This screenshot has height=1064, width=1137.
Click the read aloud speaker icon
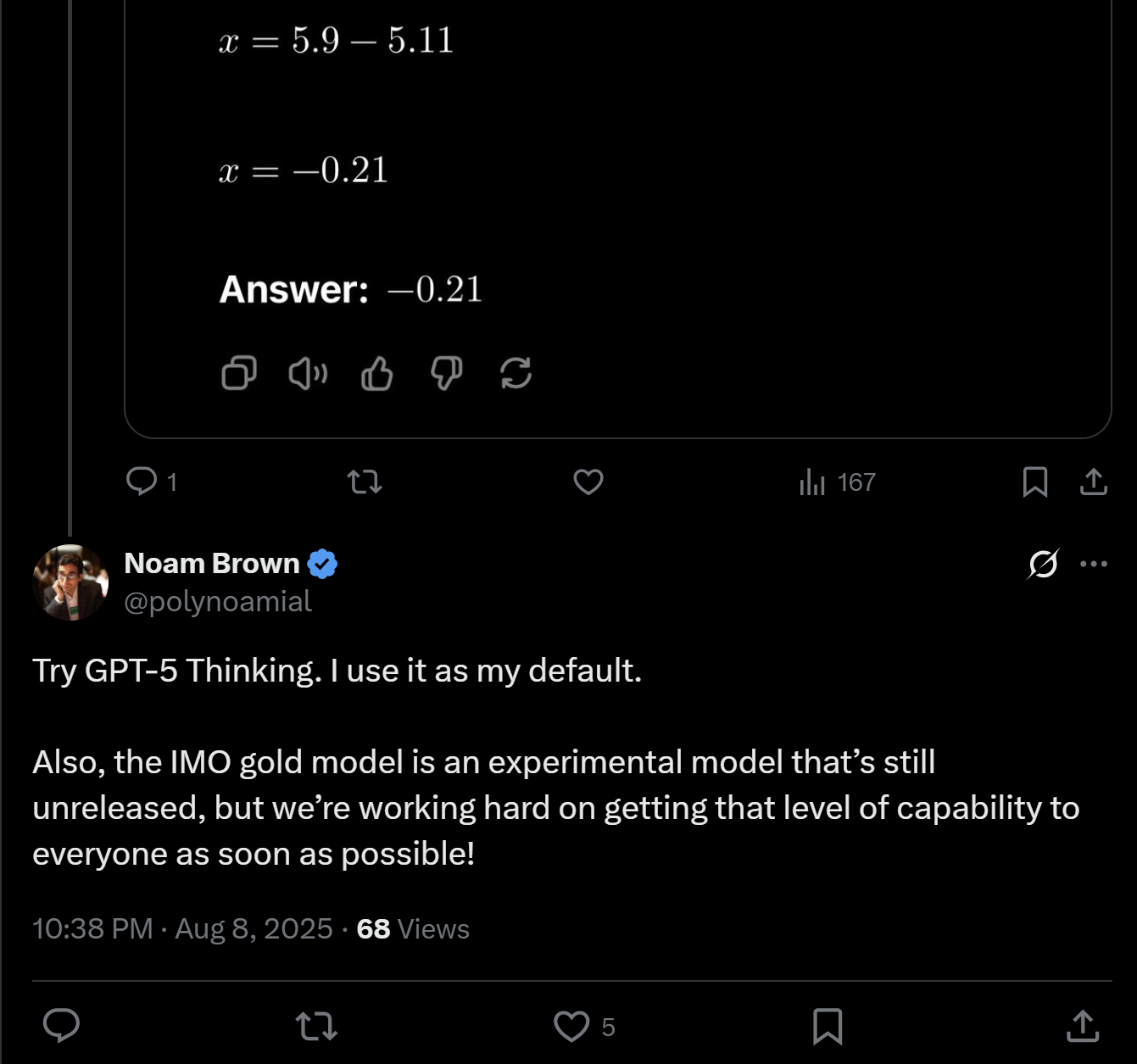(308, 372)
